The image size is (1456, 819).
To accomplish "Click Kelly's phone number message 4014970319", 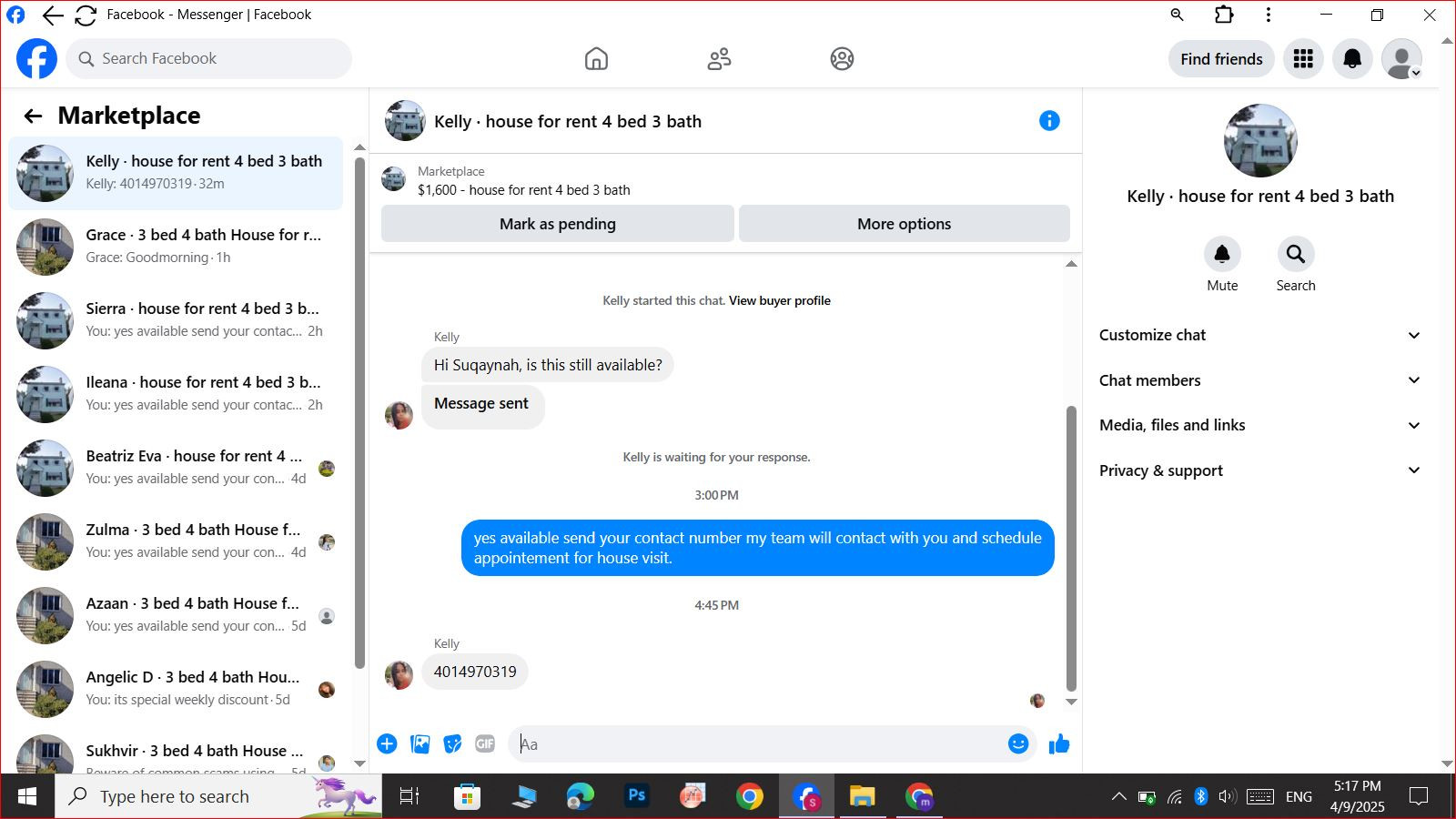I will (475, 672).
